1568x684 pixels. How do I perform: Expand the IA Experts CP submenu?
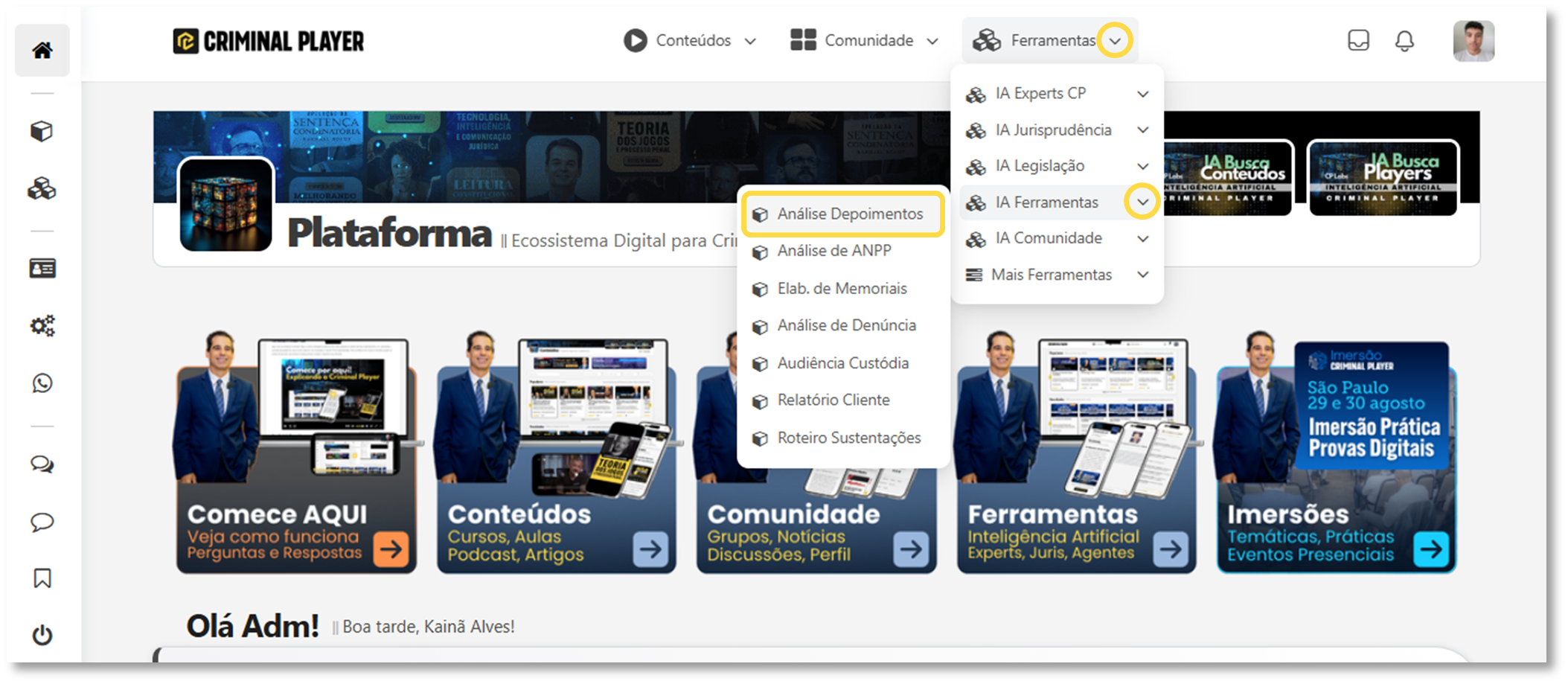click(1142, 94)
